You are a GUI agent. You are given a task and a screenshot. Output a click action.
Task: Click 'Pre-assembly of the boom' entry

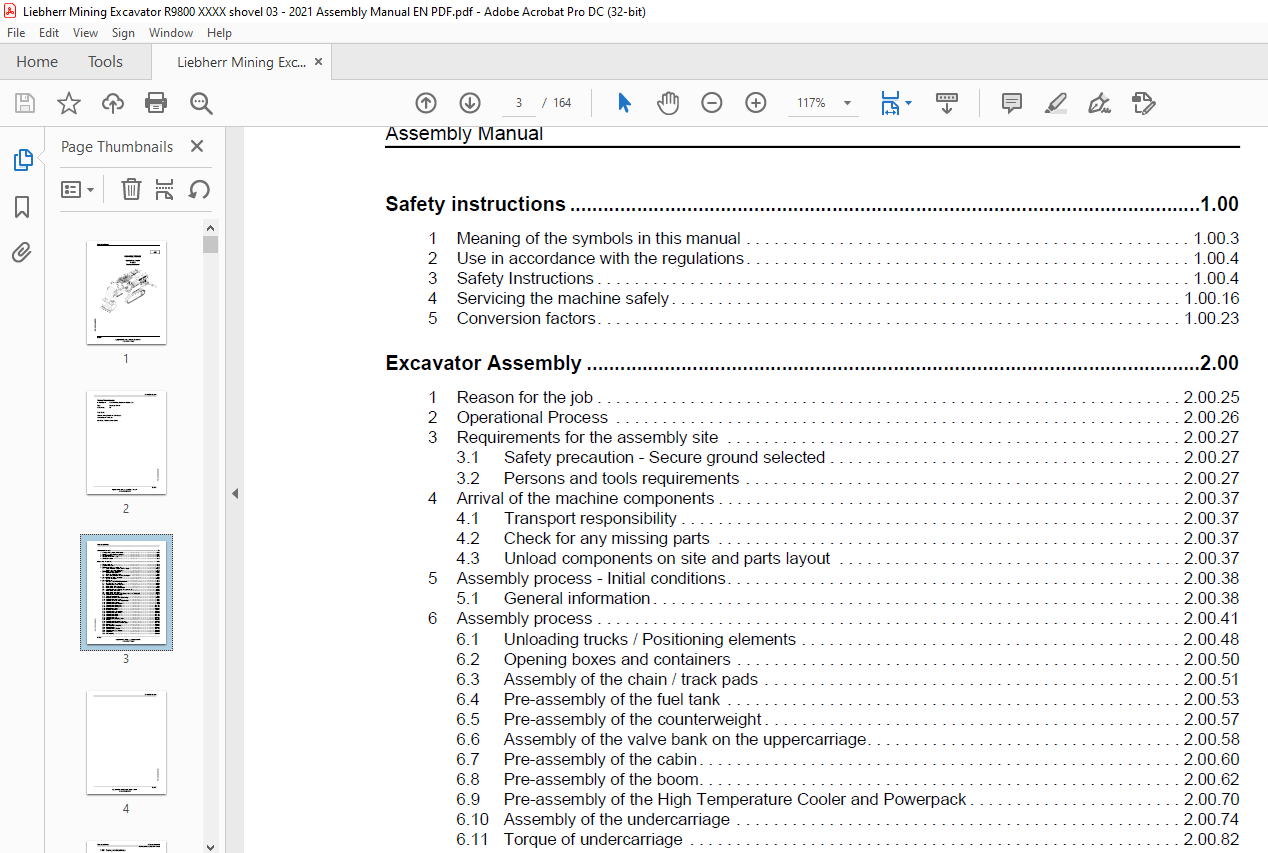tap(602, 779)
